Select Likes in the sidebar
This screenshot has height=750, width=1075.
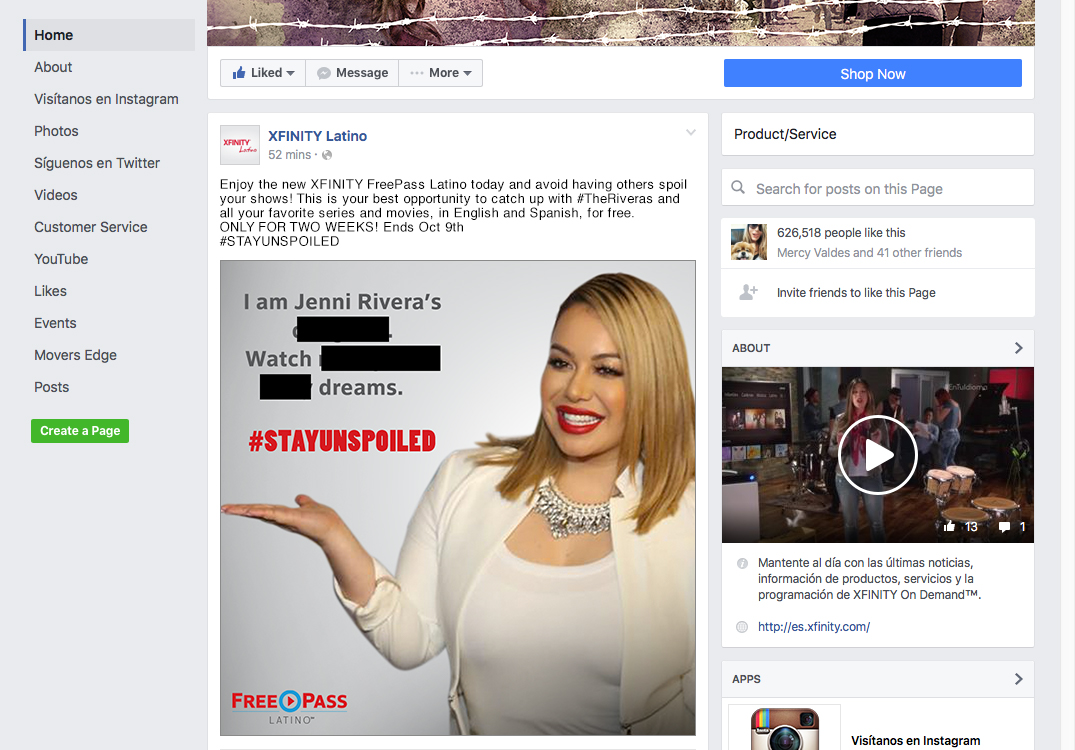(50, 291)
